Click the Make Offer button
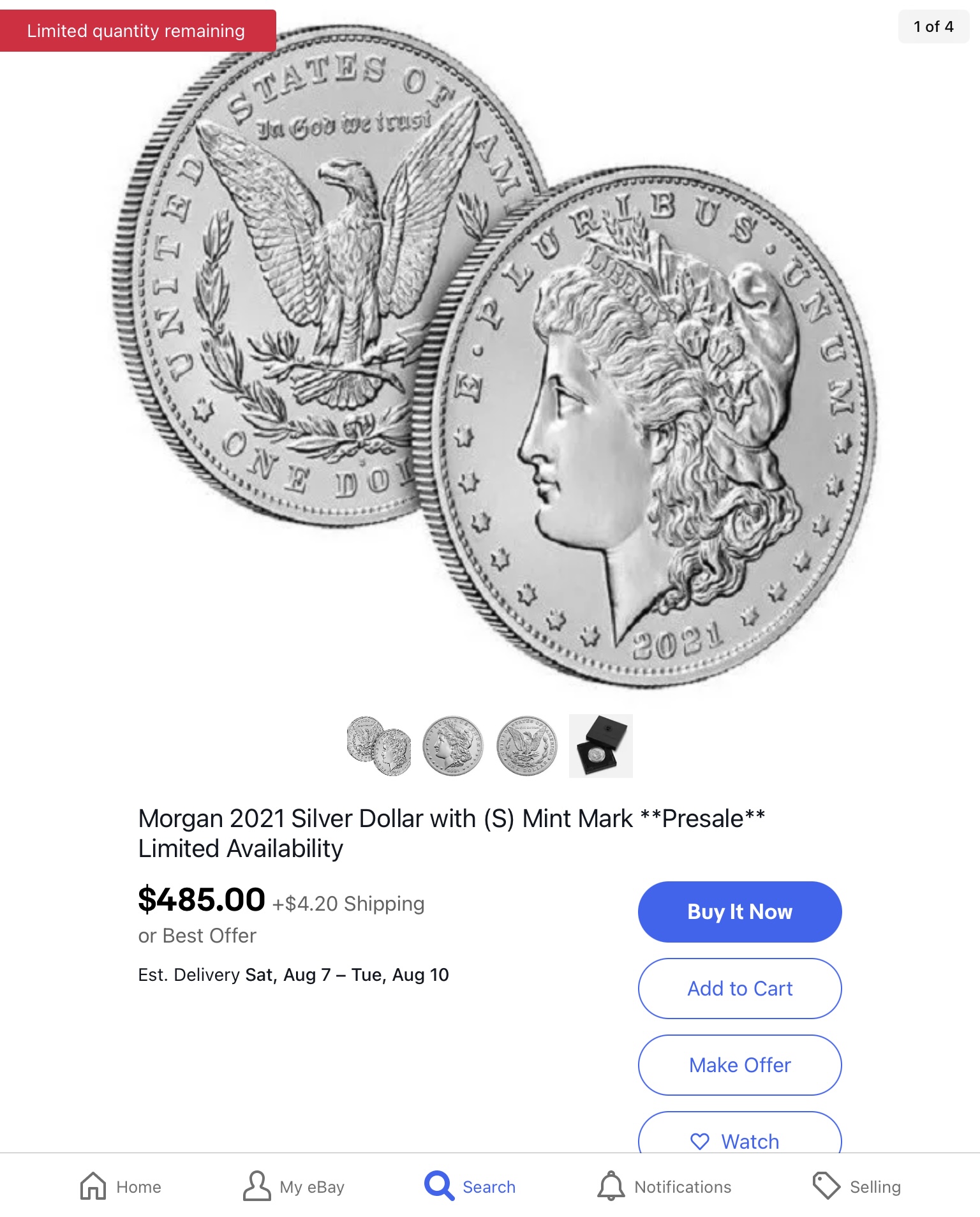980x1217 pixels. click(x=739, y=1065)
